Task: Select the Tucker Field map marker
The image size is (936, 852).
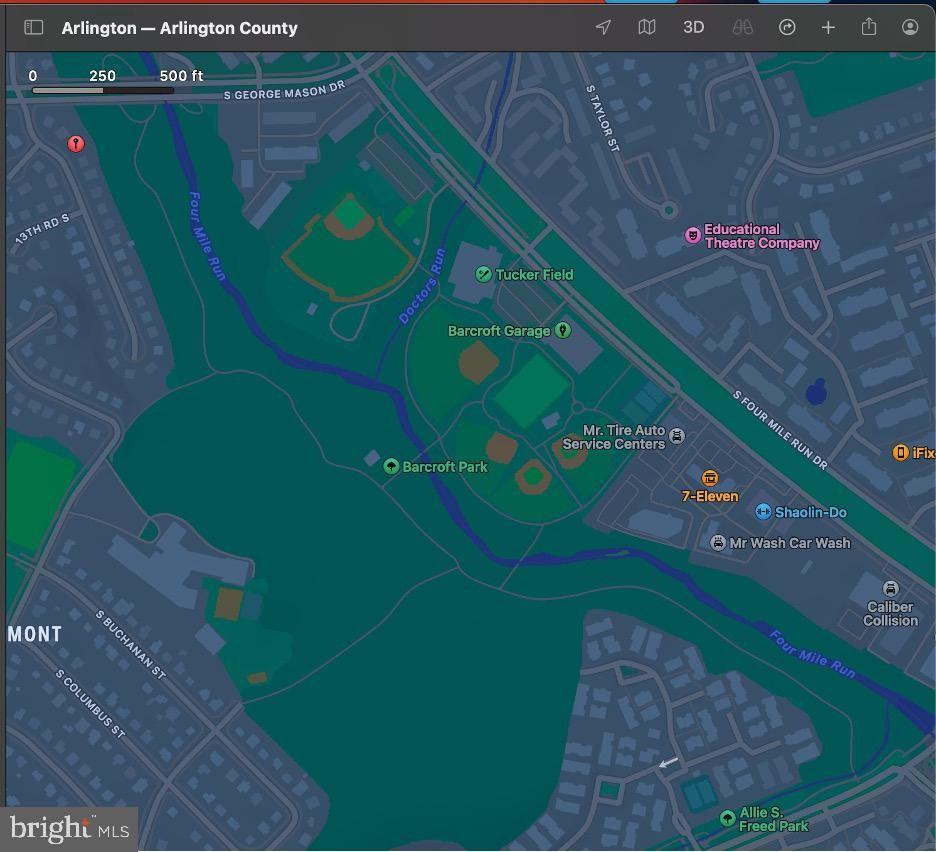Action: pyautogui.click(x=484, y=274)
